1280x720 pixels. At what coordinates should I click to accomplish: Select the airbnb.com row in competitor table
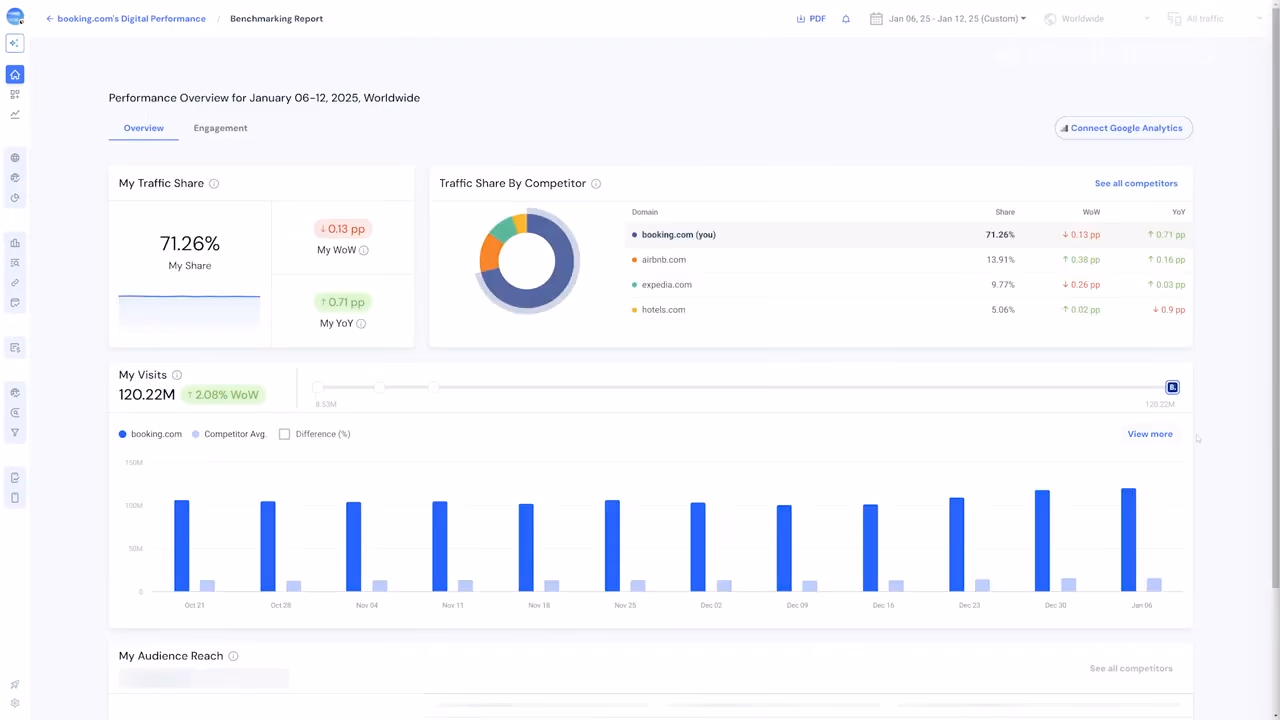click(909, 260)
